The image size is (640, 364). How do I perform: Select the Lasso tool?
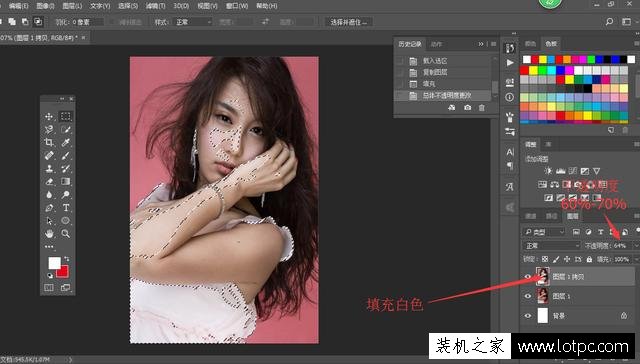pyautogui.click(x=49, y=130)
